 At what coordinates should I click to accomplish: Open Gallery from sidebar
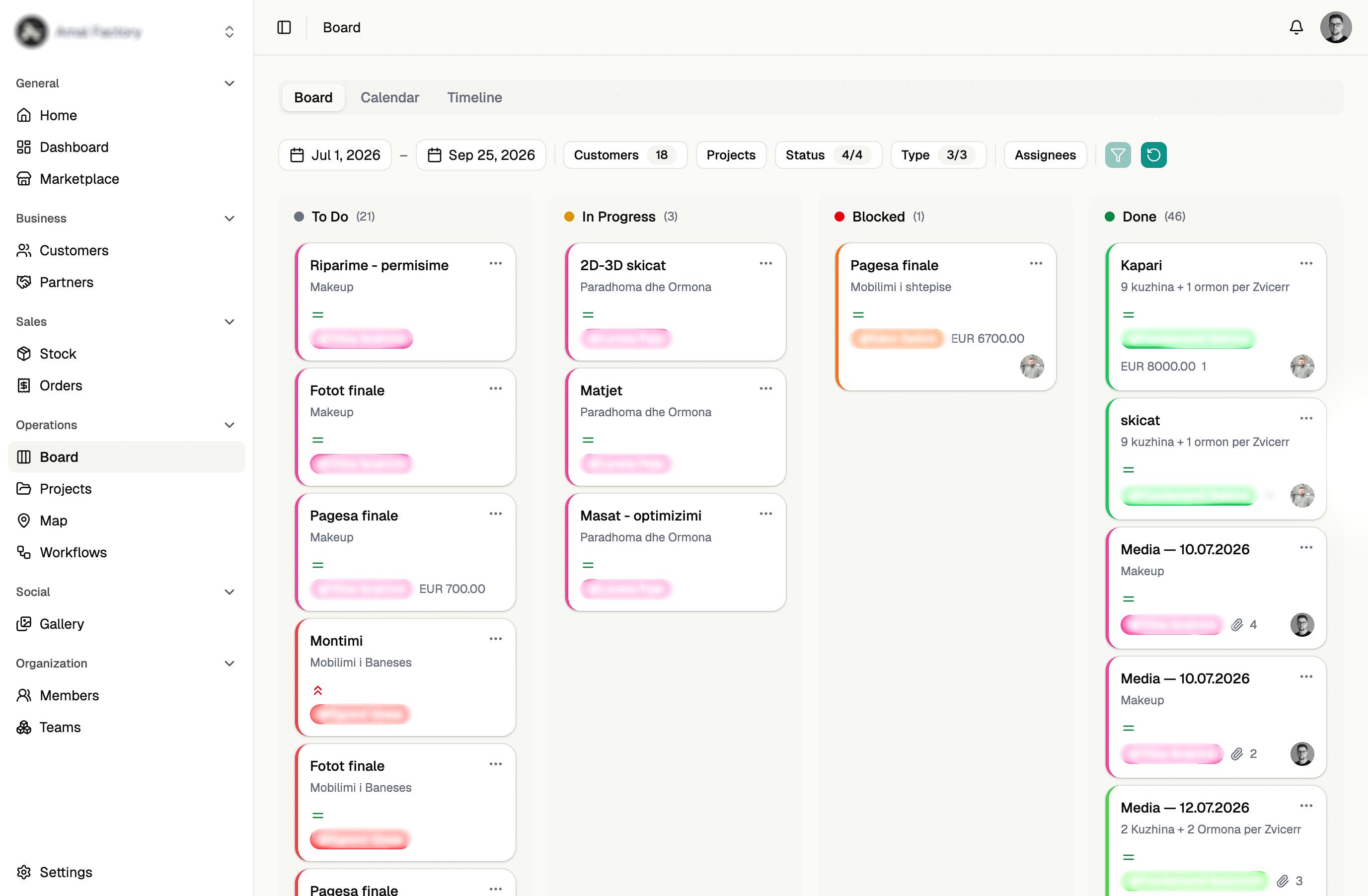(x=127, y=624)
